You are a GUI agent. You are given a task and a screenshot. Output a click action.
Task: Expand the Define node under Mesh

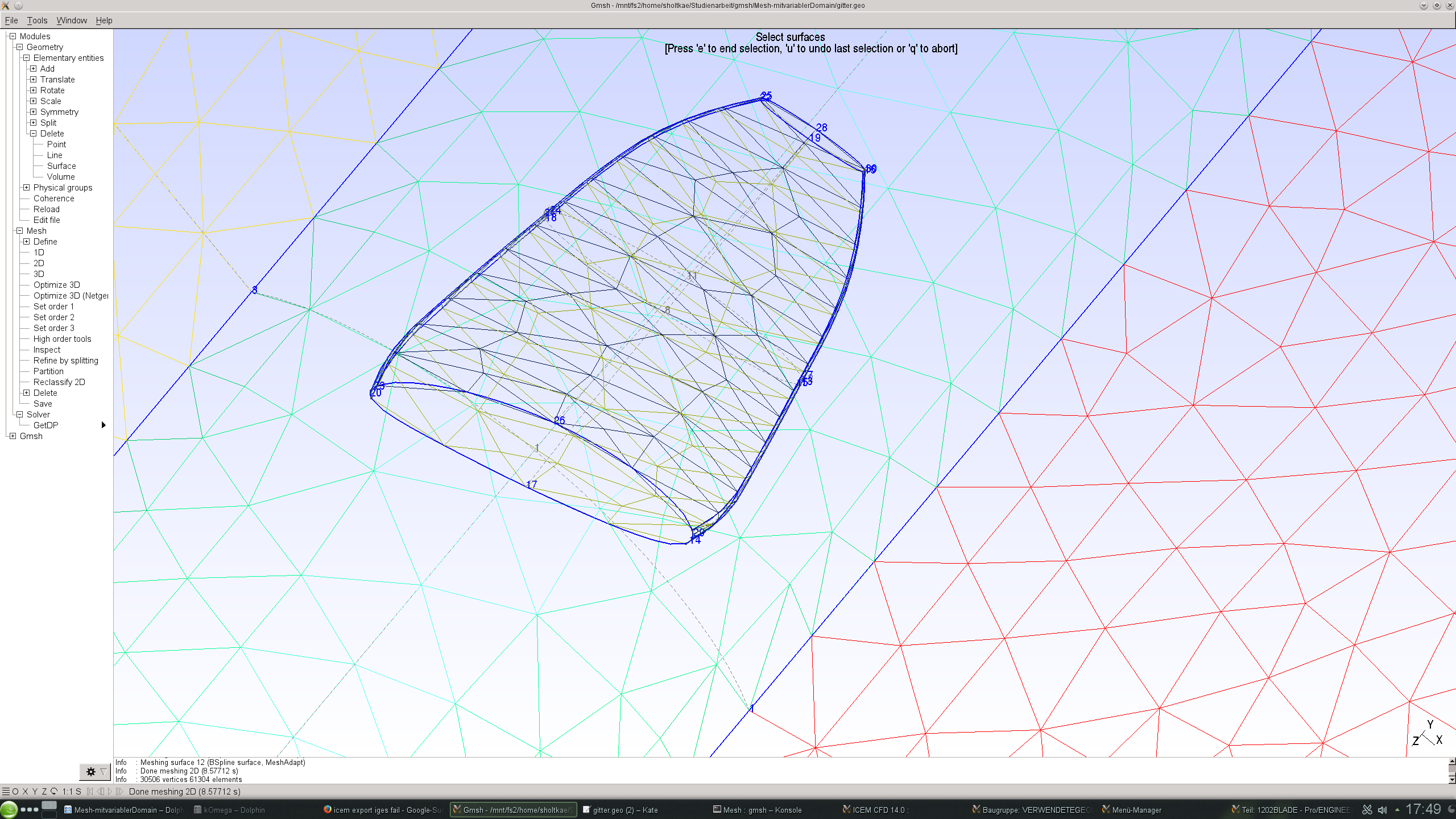[x=26, y=242]
